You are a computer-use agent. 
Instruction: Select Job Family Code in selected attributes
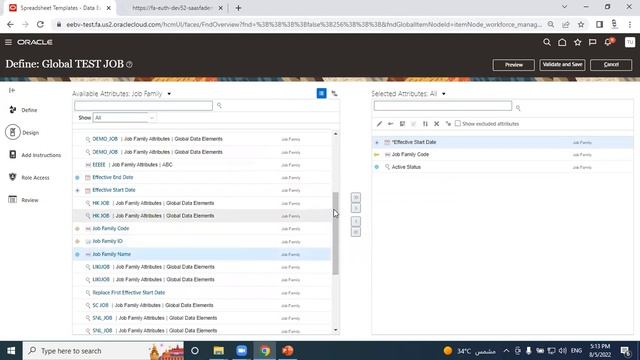(x=502, y=155)
